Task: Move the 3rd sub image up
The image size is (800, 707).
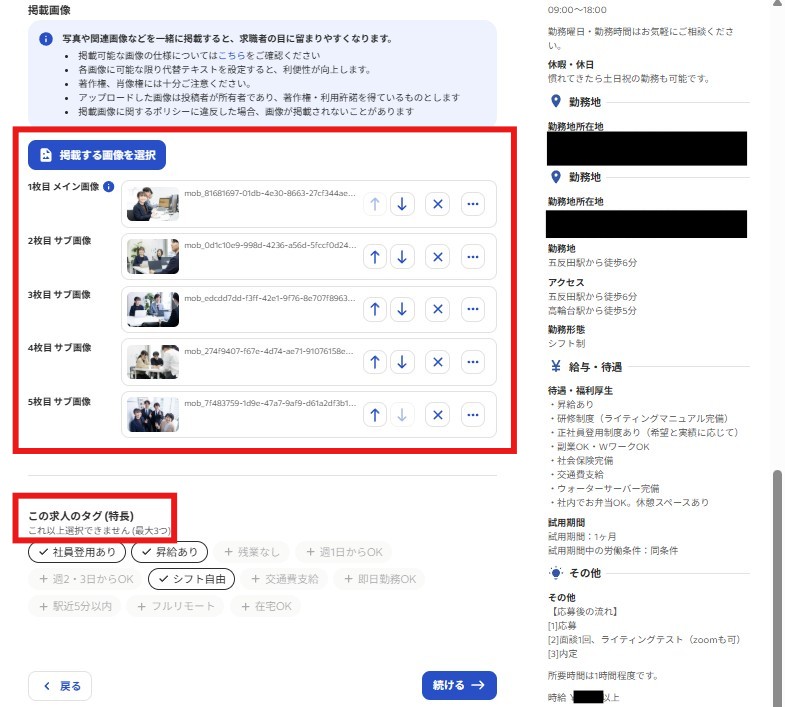Action: click(x=374, y=310)
